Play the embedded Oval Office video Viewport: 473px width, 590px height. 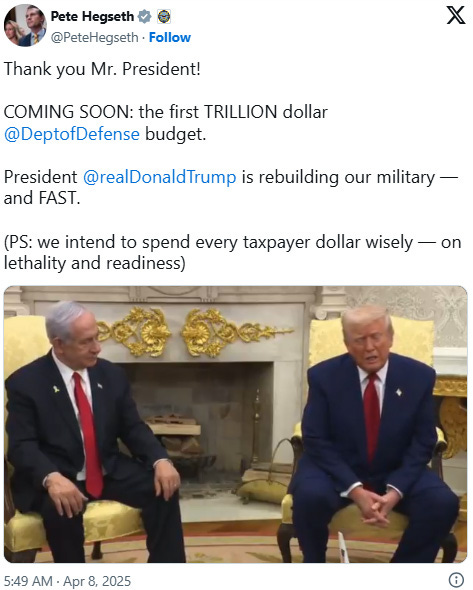[x=236, y=424]
